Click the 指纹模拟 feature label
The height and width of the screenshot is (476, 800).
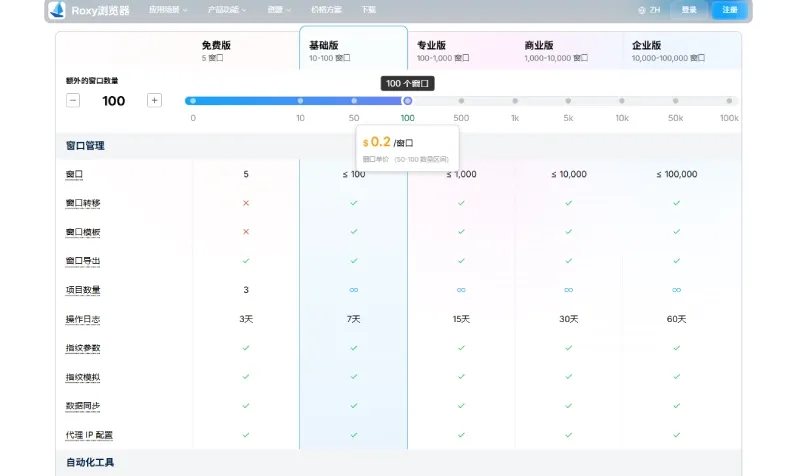coord(83,378)
